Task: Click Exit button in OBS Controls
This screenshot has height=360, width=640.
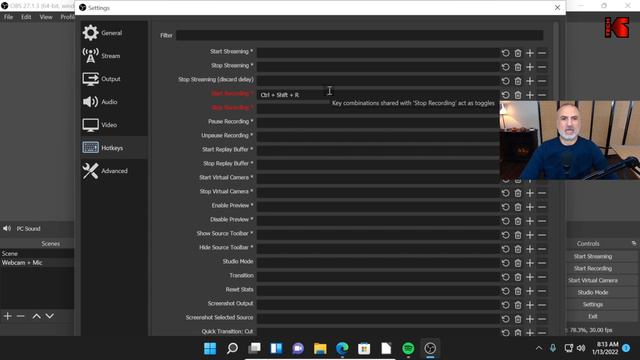Action: pos(593,316)
